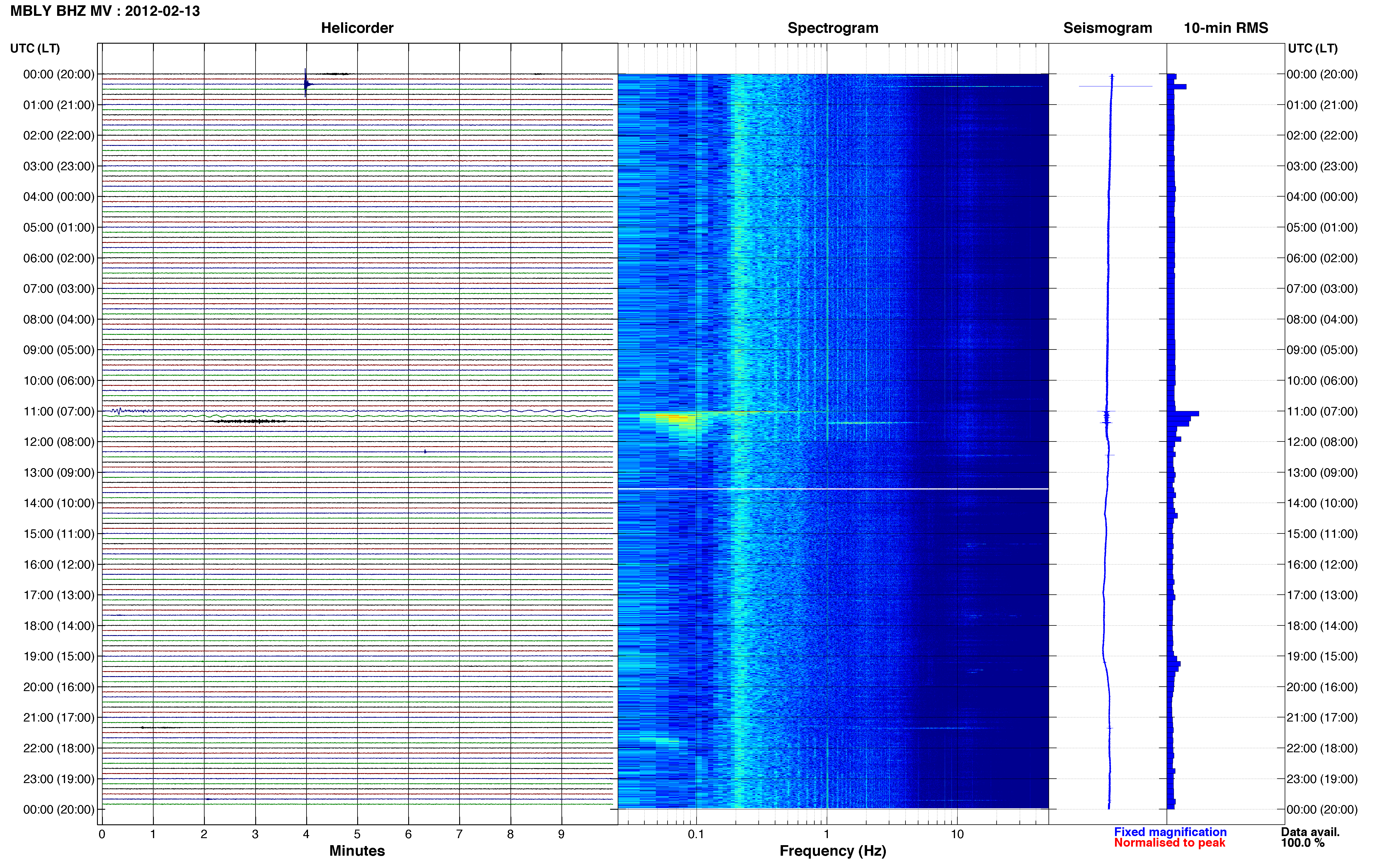The image size is (1389, 868).
Task: Click the left '01:00 (21:00)' time label
Action: click(x=59, y=105)
